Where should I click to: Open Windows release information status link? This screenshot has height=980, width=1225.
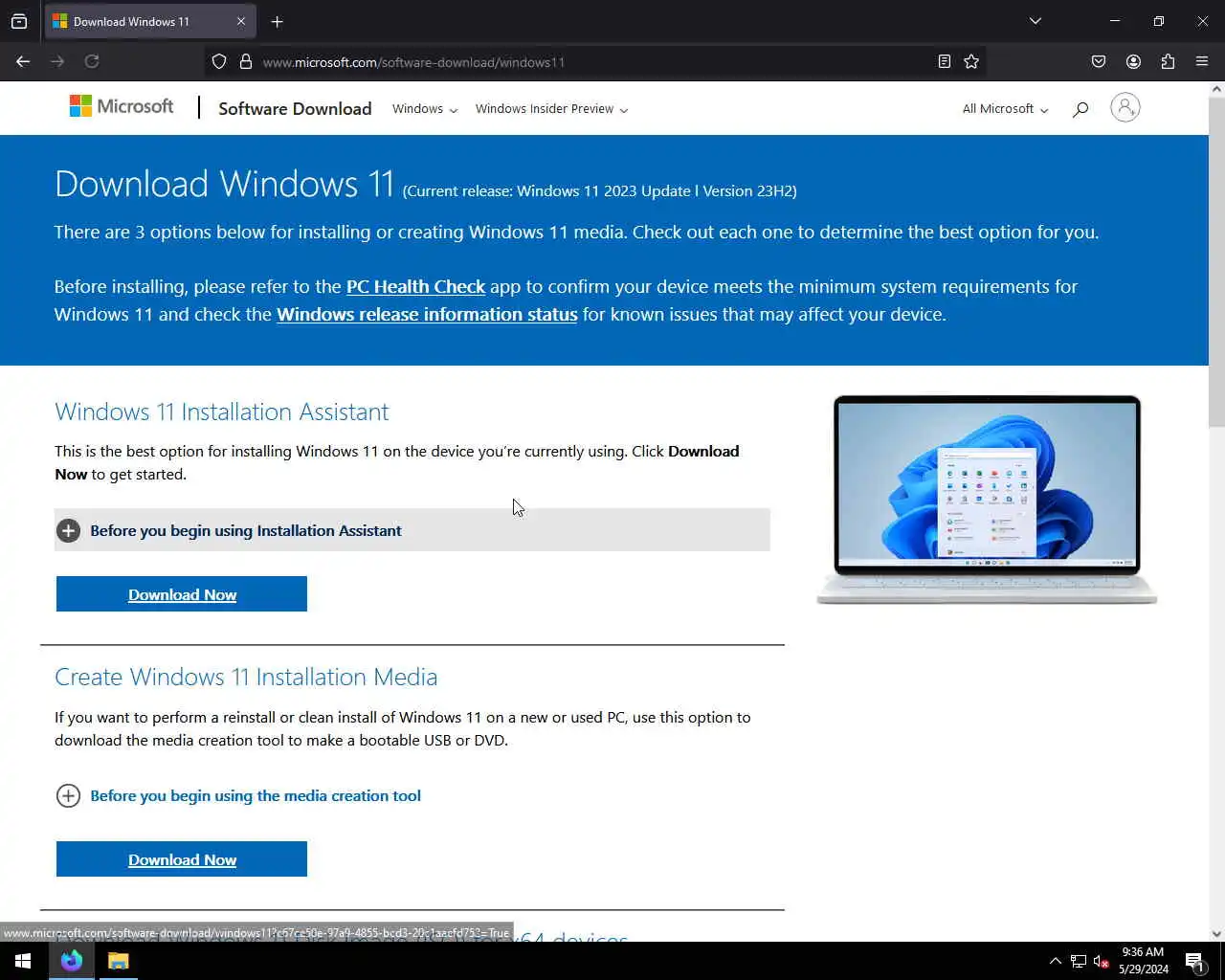[427, 314]
